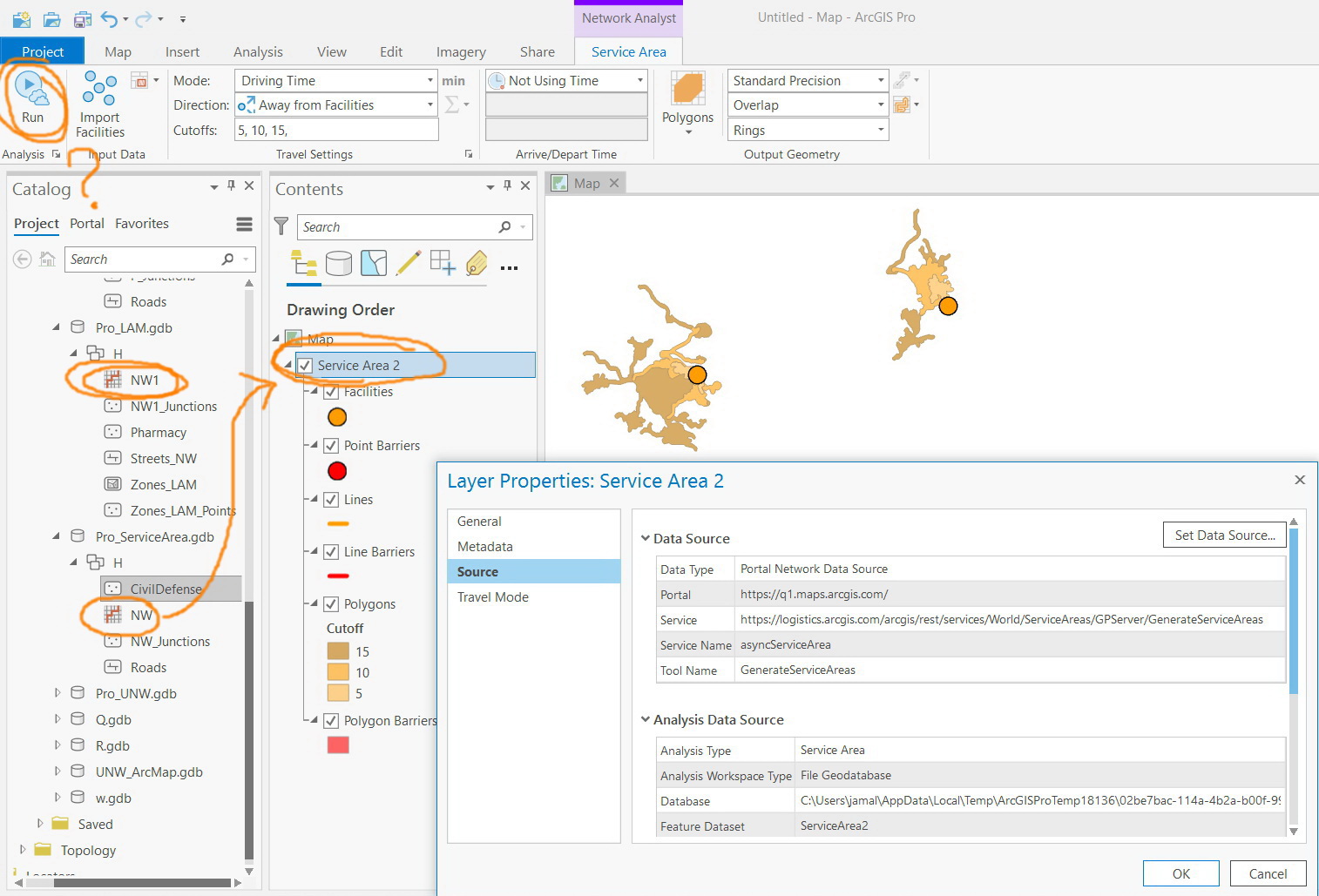The height and width of the screenshot is (896, 1319).
Task: Undo the last action
Action: click(110, 18)
